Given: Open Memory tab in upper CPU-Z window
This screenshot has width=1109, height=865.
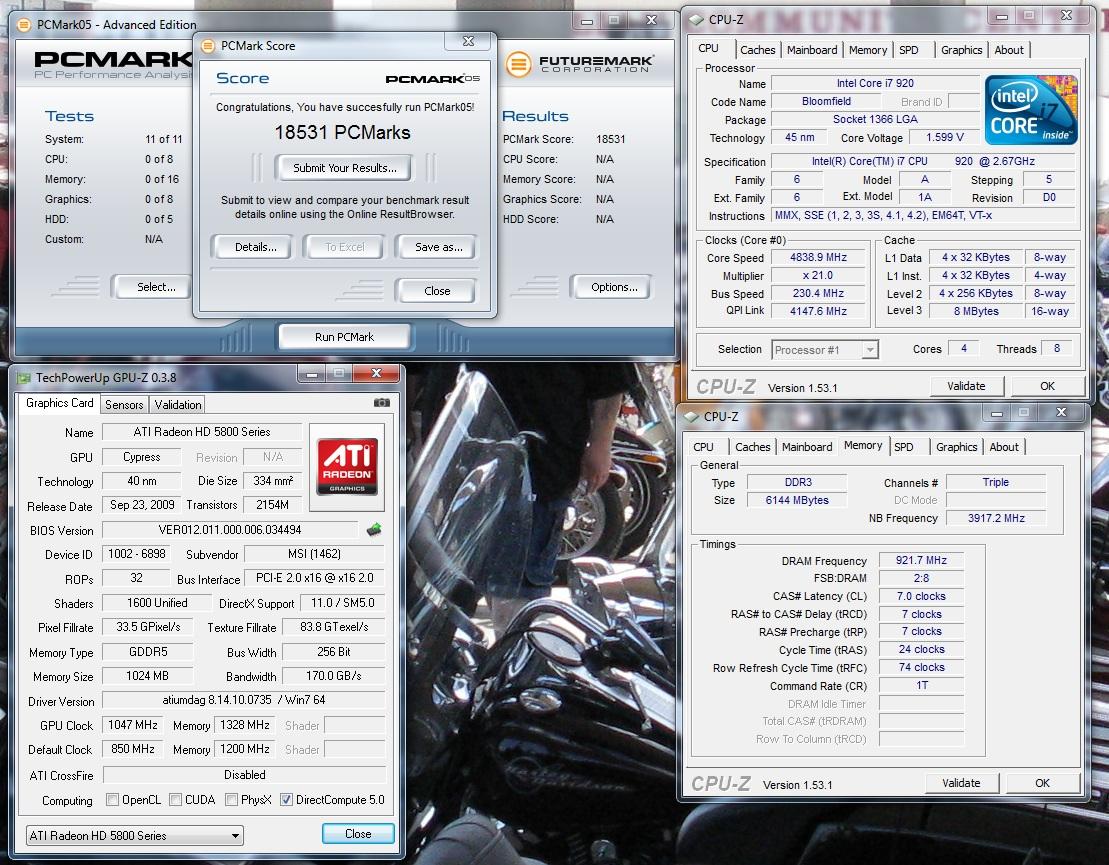Looking at the screenshot, I should (867, 50).
